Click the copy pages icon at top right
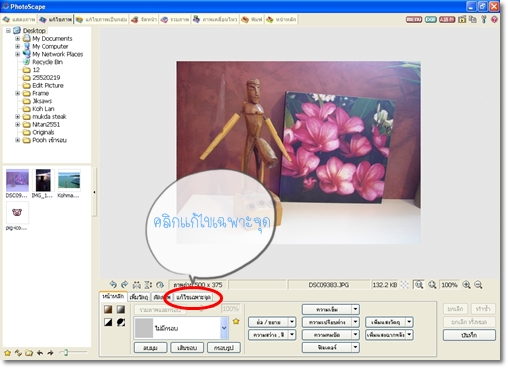Viewport: 508px width, 368px height. [473, 19]
